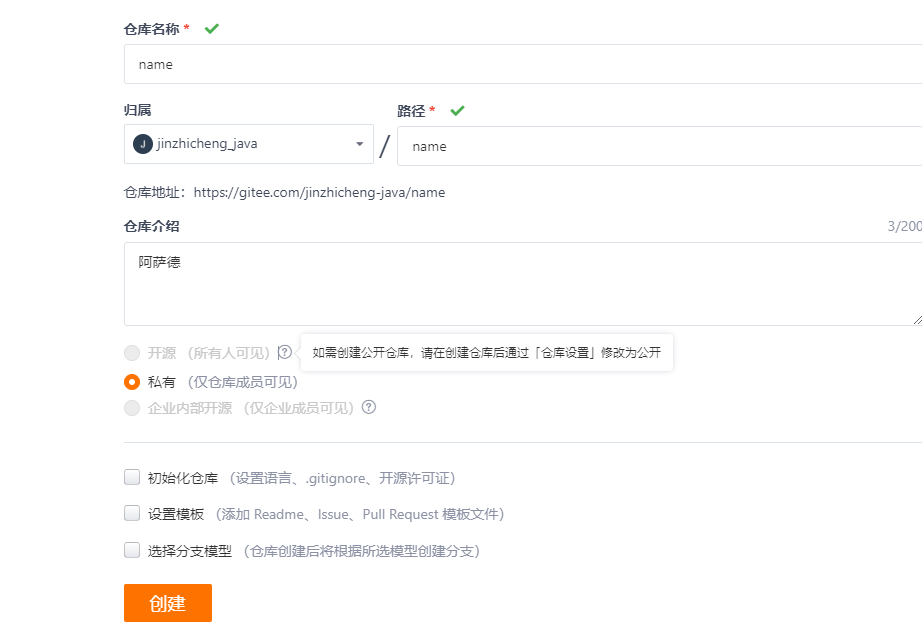The width and height of the screenshot is (922, 627).
Task: Click the slash separator before path field
Action: 385,146
